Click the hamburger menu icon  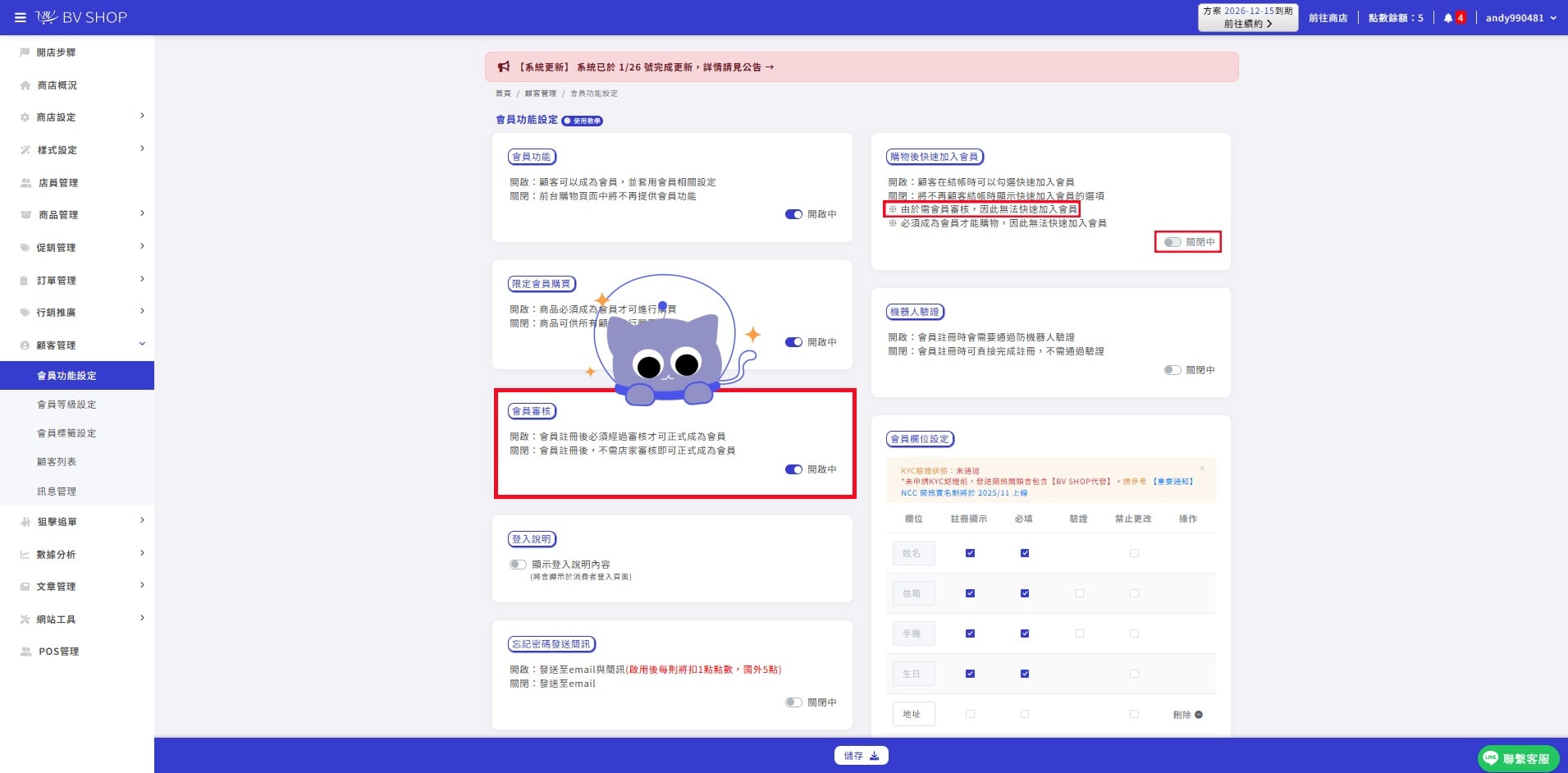pos(21,17)
